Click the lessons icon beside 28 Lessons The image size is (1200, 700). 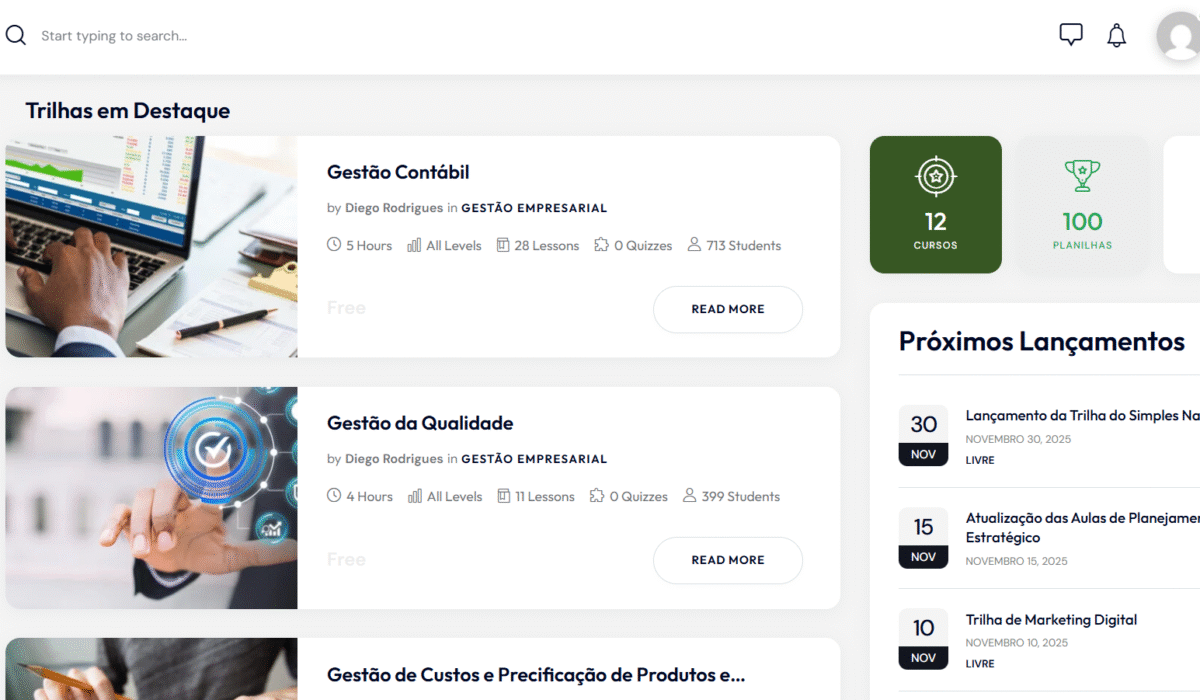tap(503, 245)
